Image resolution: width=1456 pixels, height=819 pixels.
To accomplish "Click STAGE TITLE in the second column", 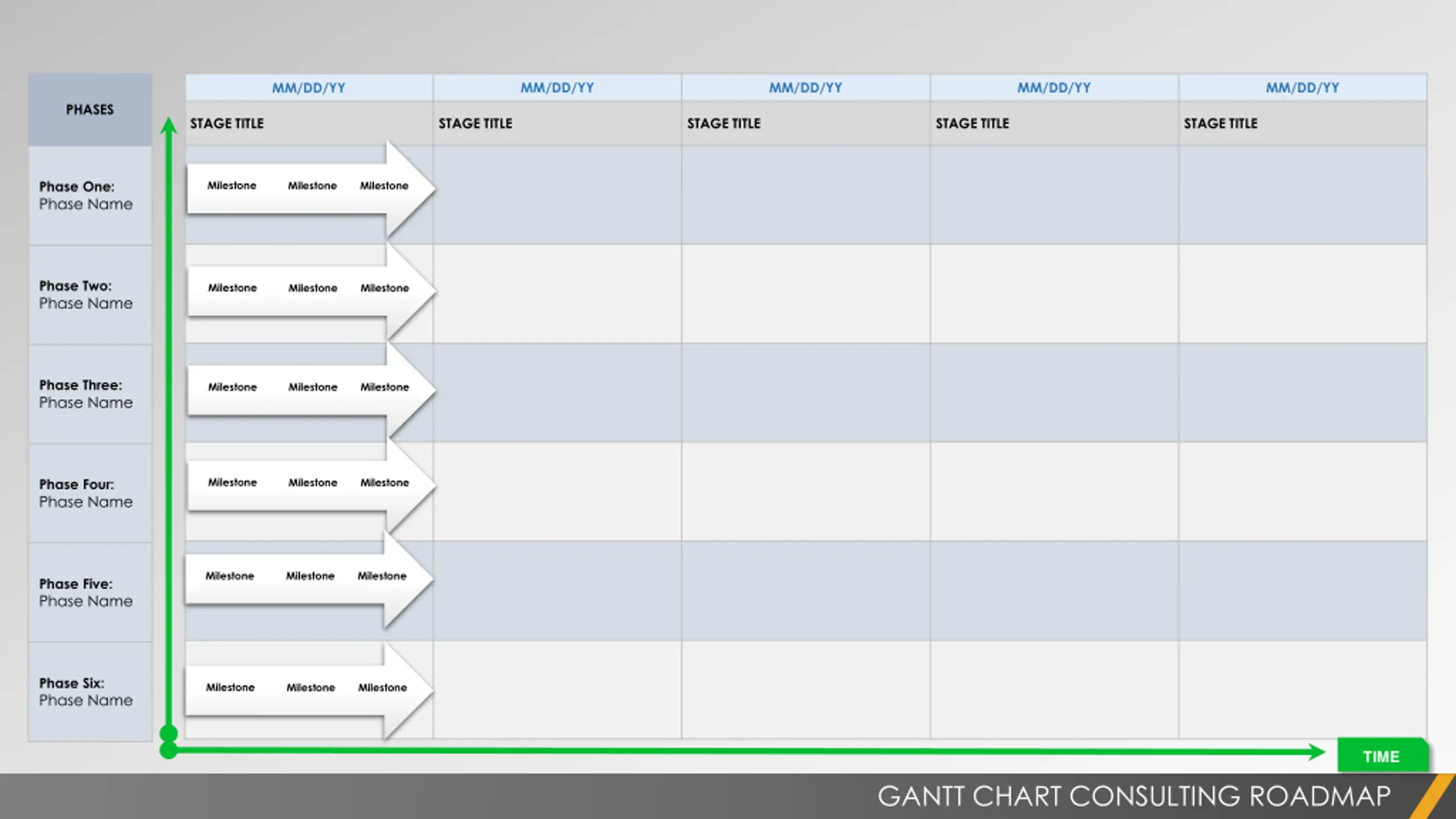I will [x=475, y=123].
